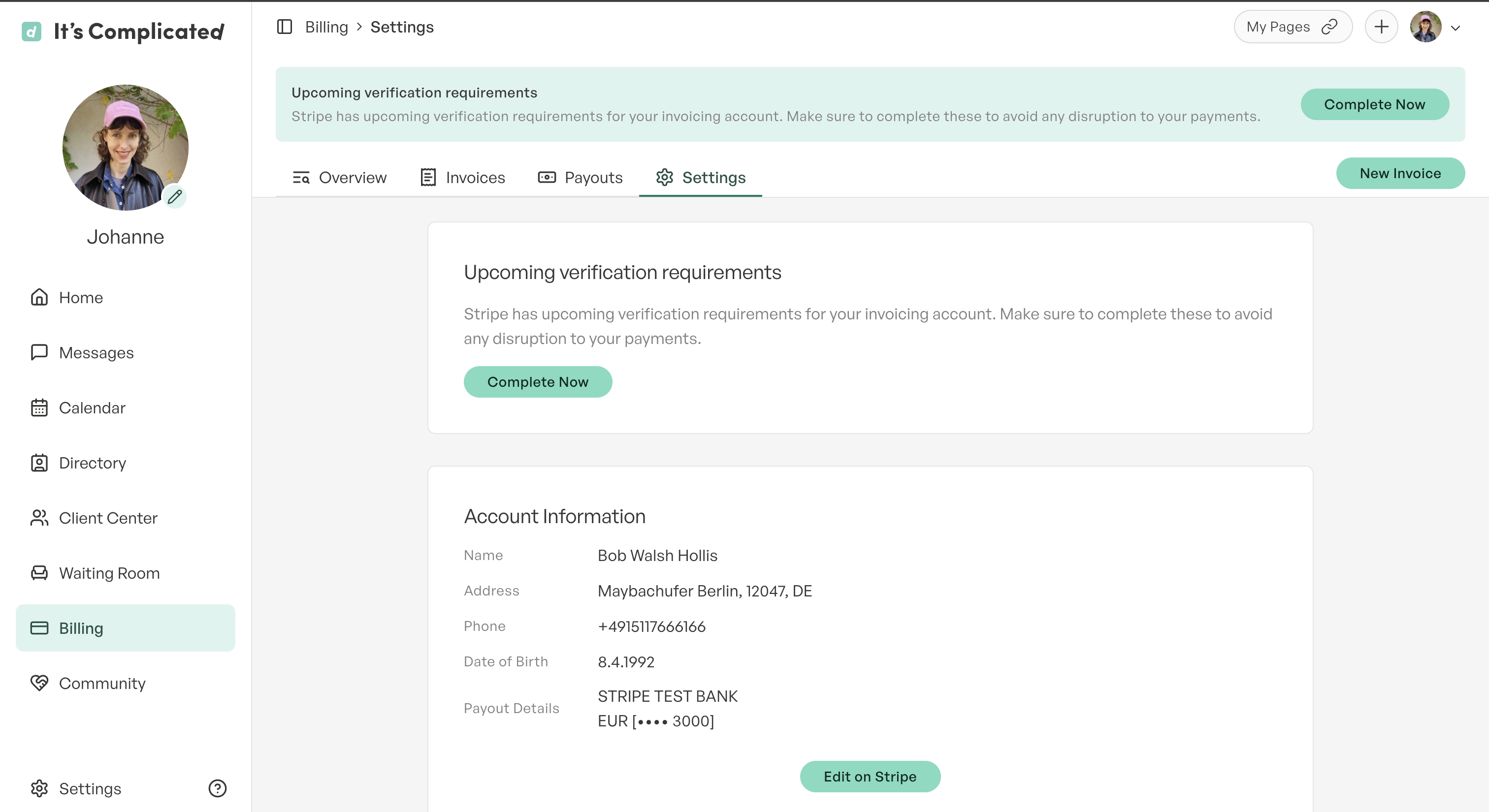Open Client Center
Viewport: 1489px width, 812px height.
107,518
